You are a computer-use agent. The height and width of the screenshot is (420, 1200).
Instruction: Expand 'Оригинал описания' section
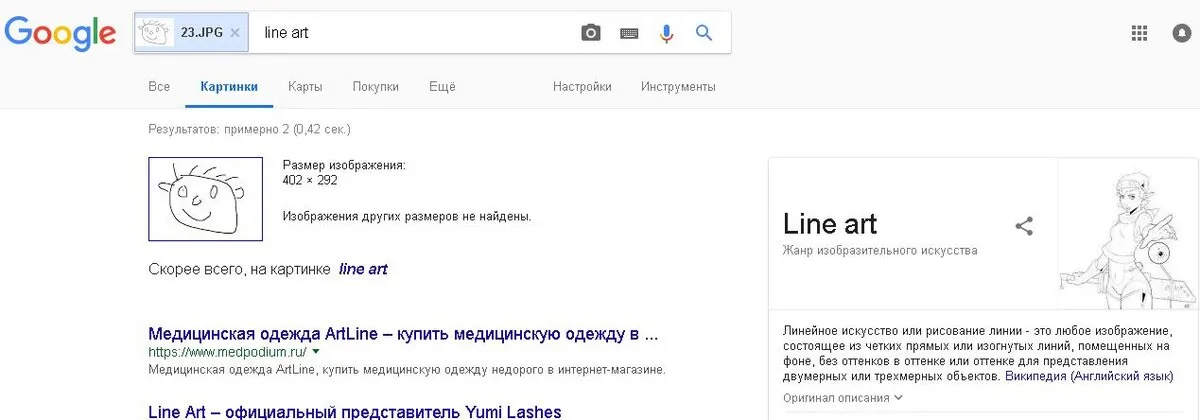click(842, 398)
